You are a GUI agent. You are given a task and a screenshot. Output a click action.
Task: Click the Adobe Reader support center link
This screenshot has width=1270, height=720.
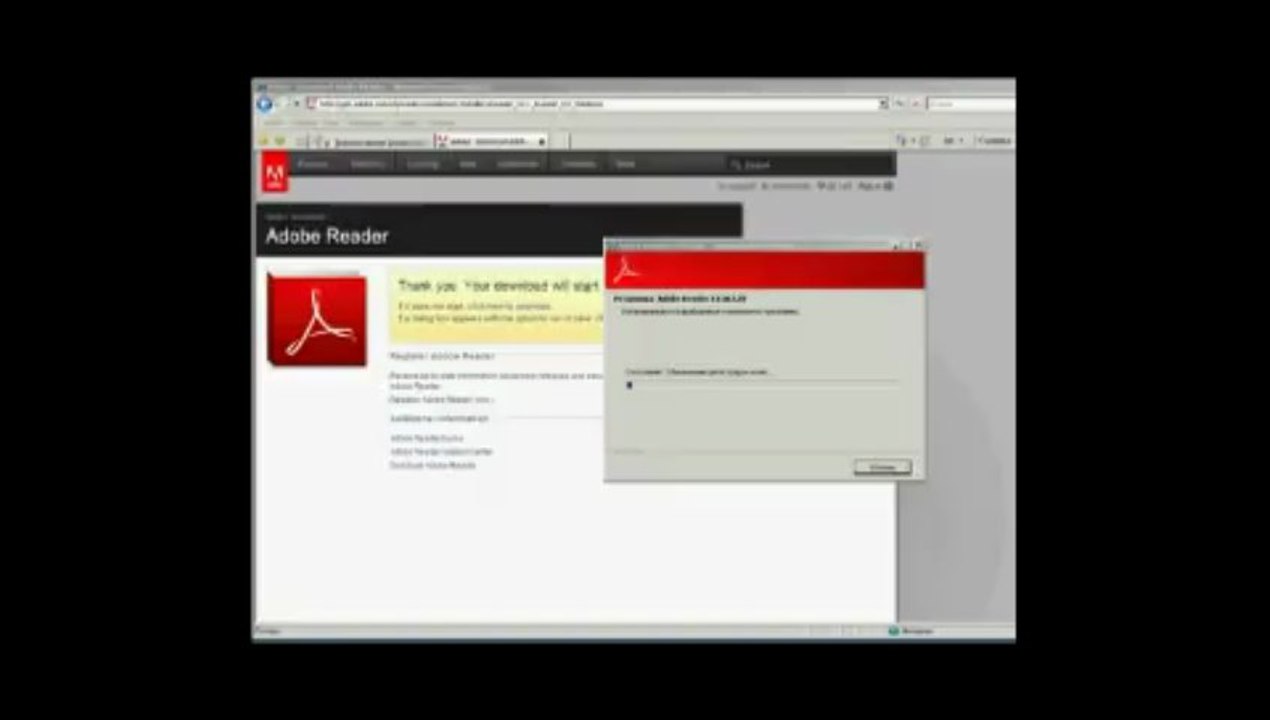pyautogui.click(x=441, y=452)
